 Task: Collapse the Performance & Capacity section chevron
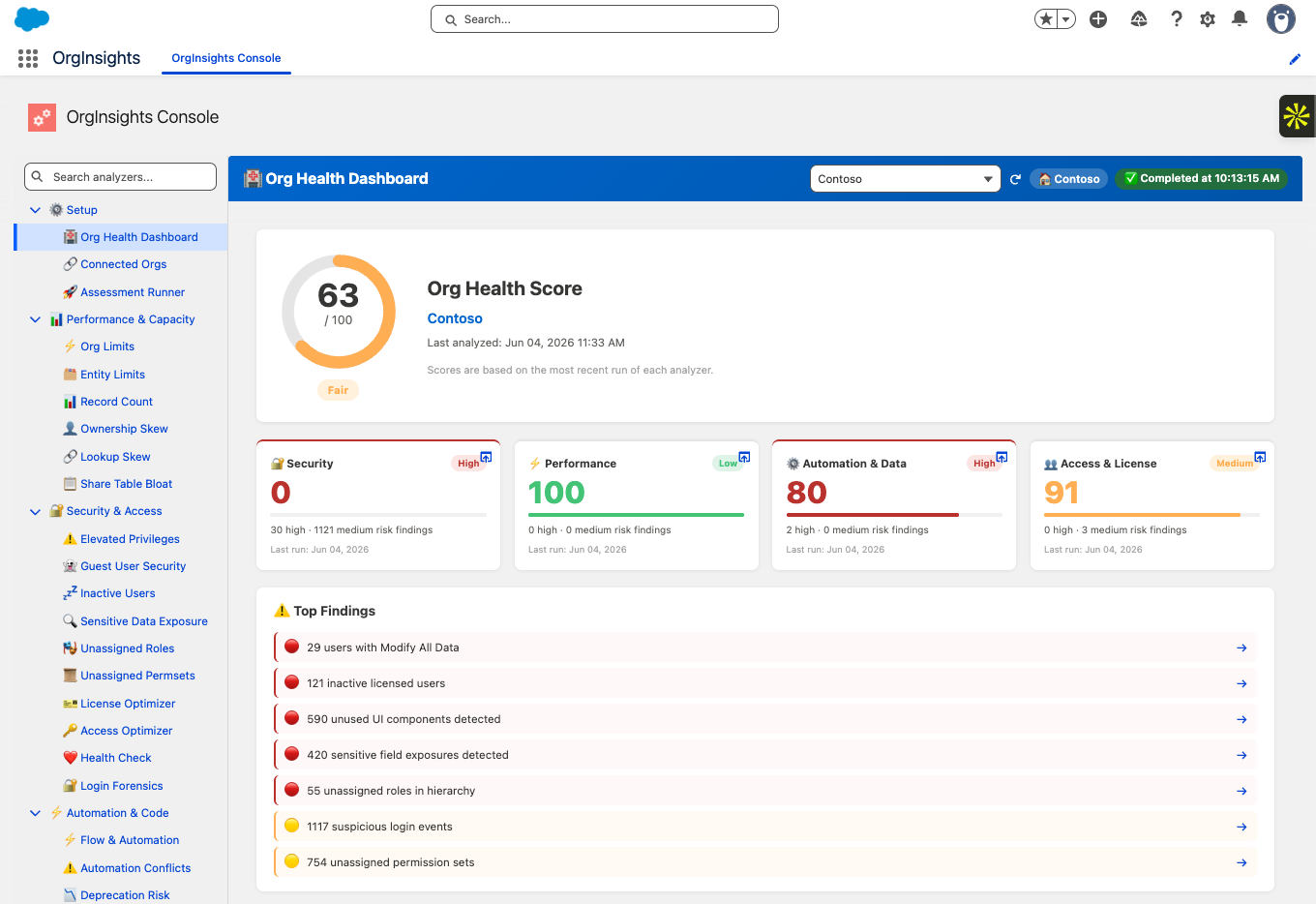(x=36, y=319)
